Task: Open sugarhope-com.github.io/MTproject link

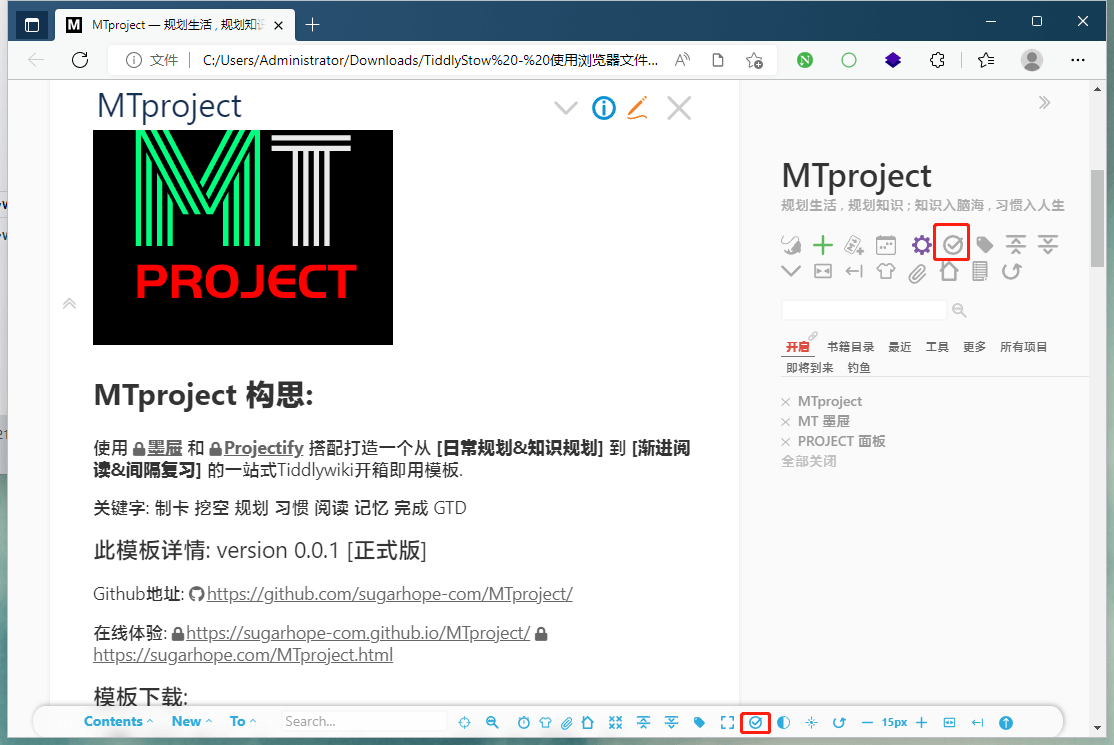Action: (358, 633)
